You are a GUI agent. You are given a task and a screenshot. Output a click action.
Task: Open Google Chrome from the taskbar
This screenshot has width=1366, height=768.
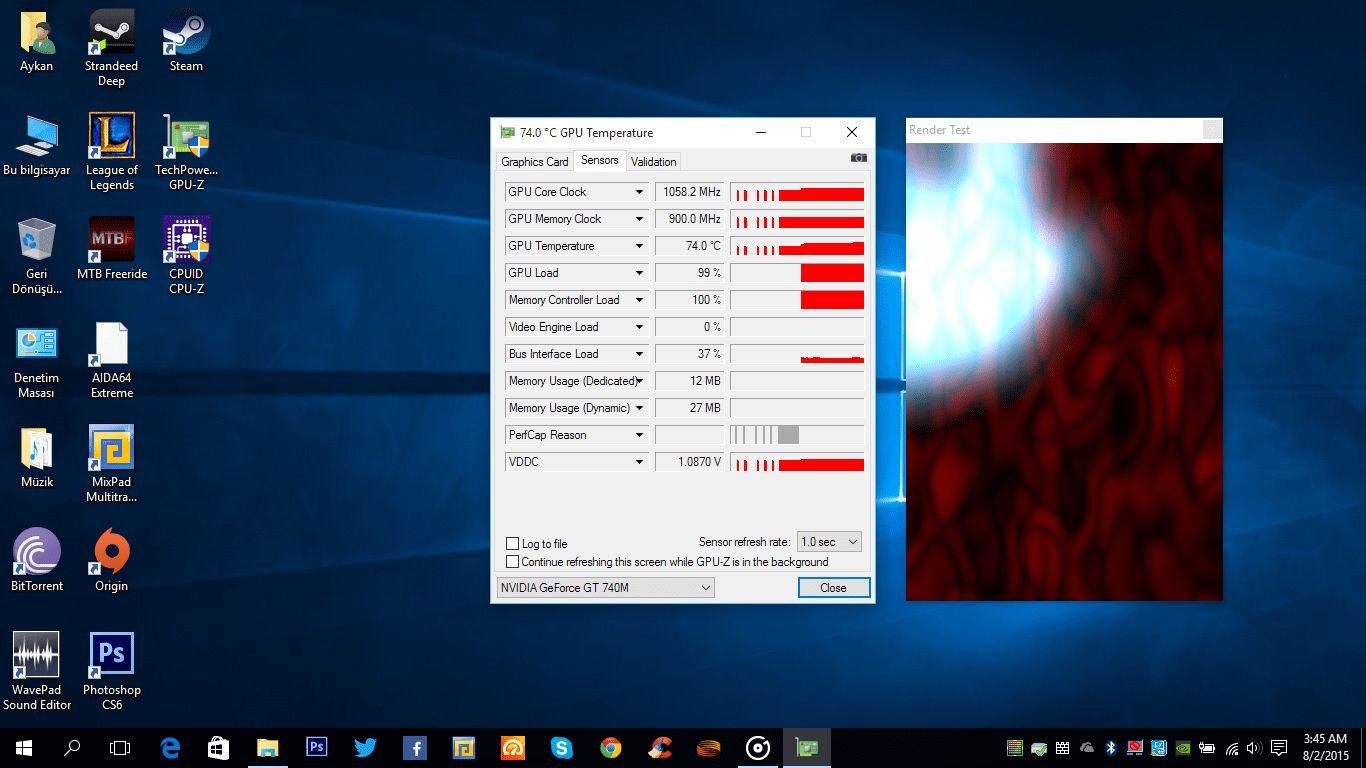pyautogui.click(x=610, y=747)
